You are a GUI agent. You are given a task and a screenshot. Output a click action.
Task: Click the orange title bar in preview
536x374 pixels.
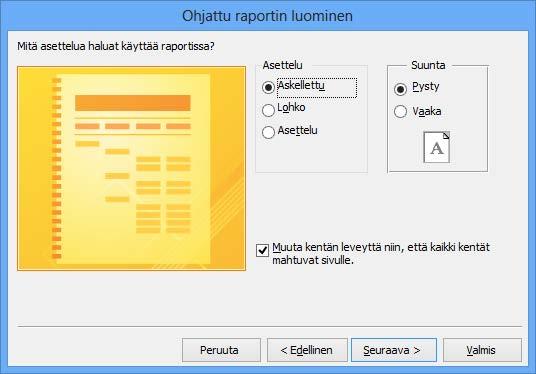(x=133, y=103)
